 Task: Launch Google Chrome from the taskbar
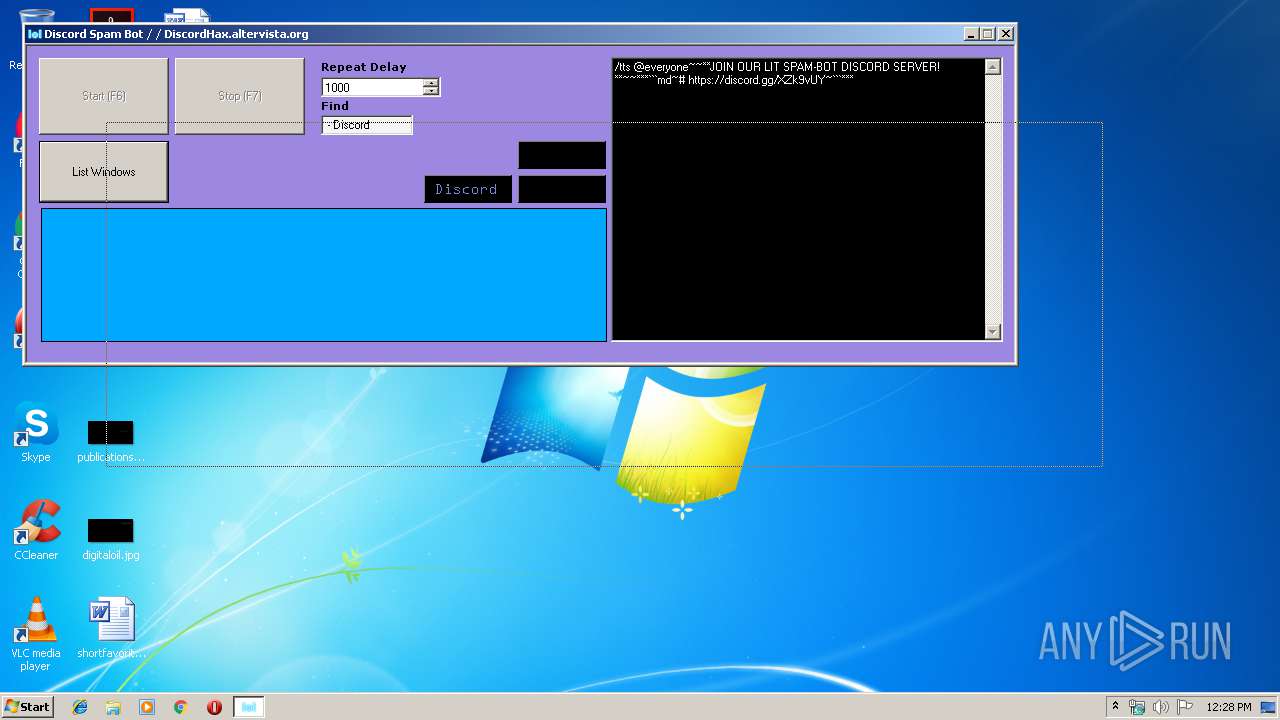point(180,707)
